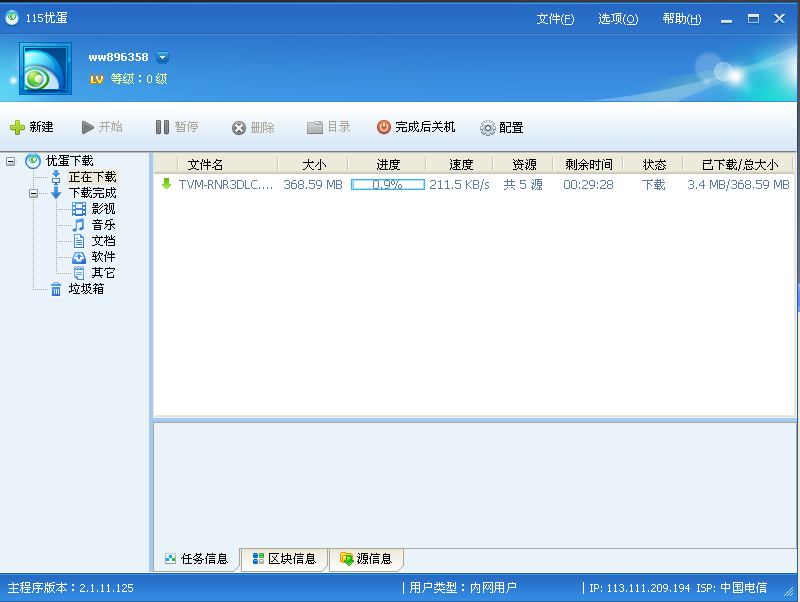Open the 帮助(H) menu
This screenshot has height=602, width=800.
pos(682,19)
